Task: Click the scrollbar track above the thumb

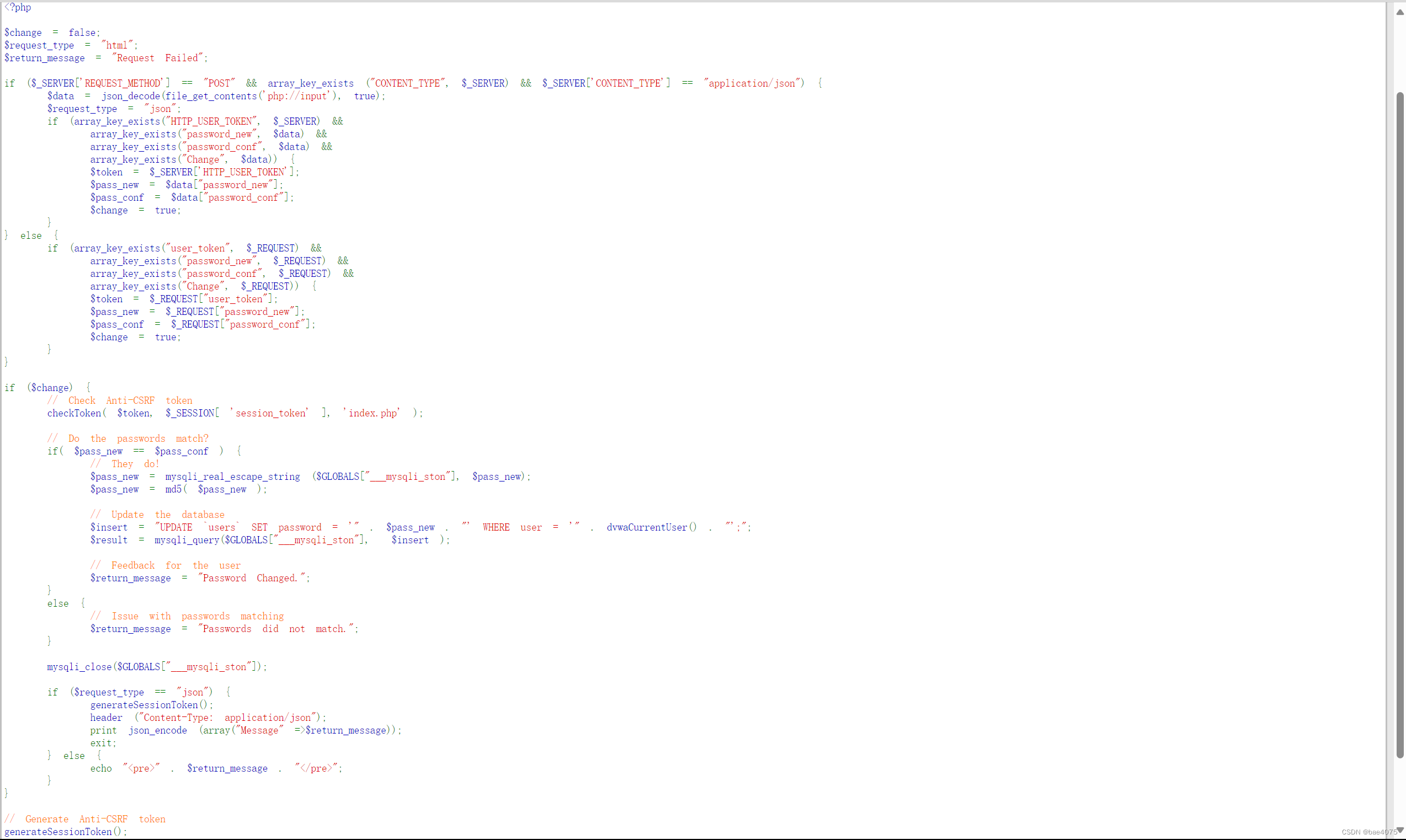Action: click(1399, 53)
